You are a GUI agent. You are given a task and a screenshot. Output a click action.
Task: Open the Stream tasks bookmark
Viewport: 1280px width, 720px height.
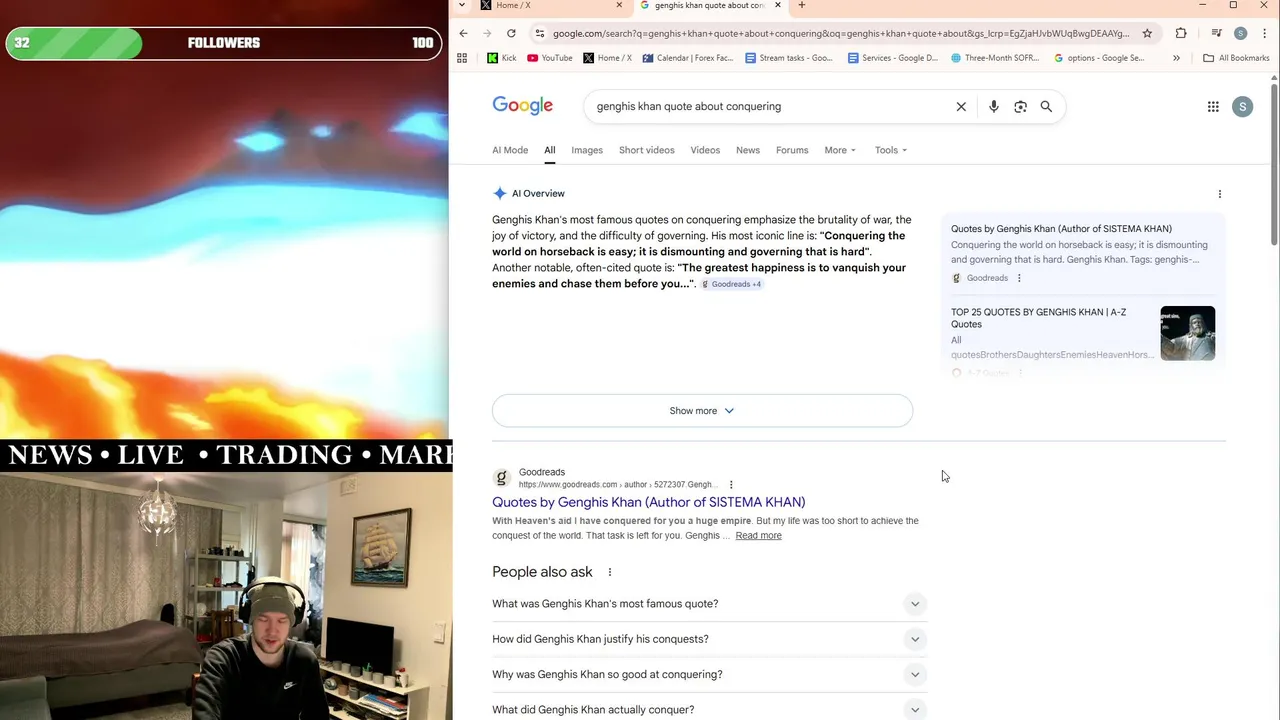tap(789, 58)
